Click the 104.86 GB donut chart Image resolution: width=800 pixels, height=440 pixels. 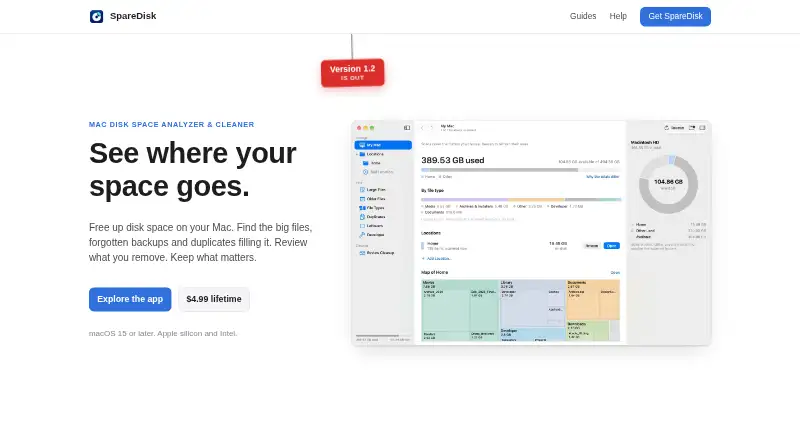[x=668, y=184]
